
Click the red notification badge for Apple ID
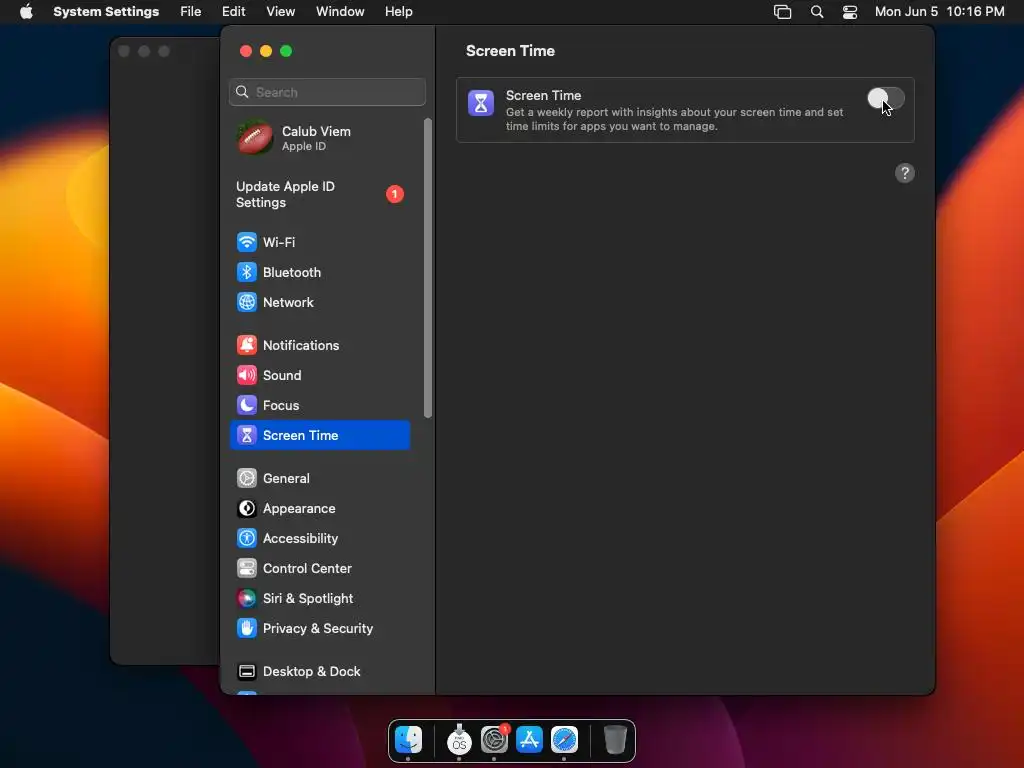pos(394,194)
